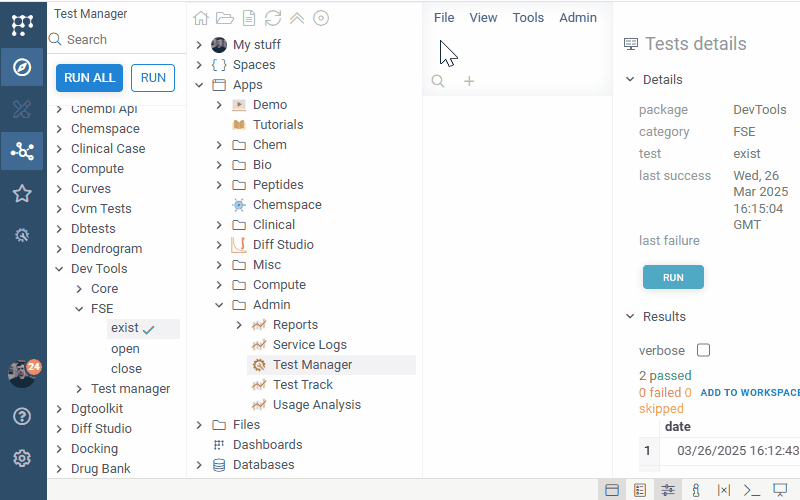The image size is (800, 500).
Task: Collapse the Details section header
Action: tap(630, 80)
